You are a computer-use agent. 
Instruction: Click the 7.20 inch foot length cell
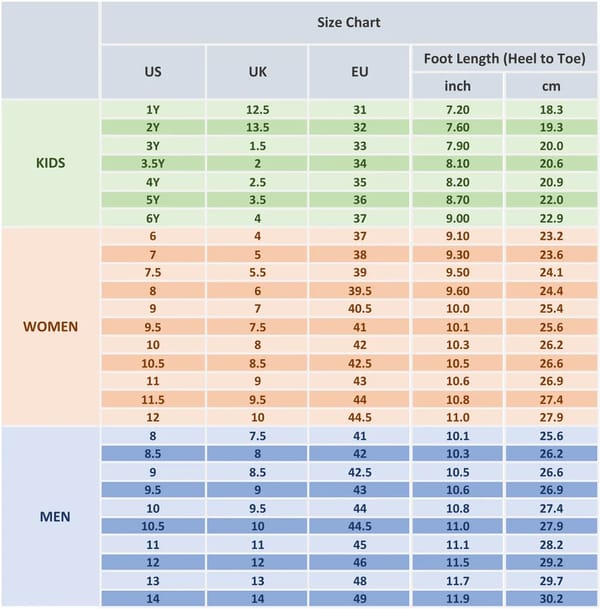point(457,109)
